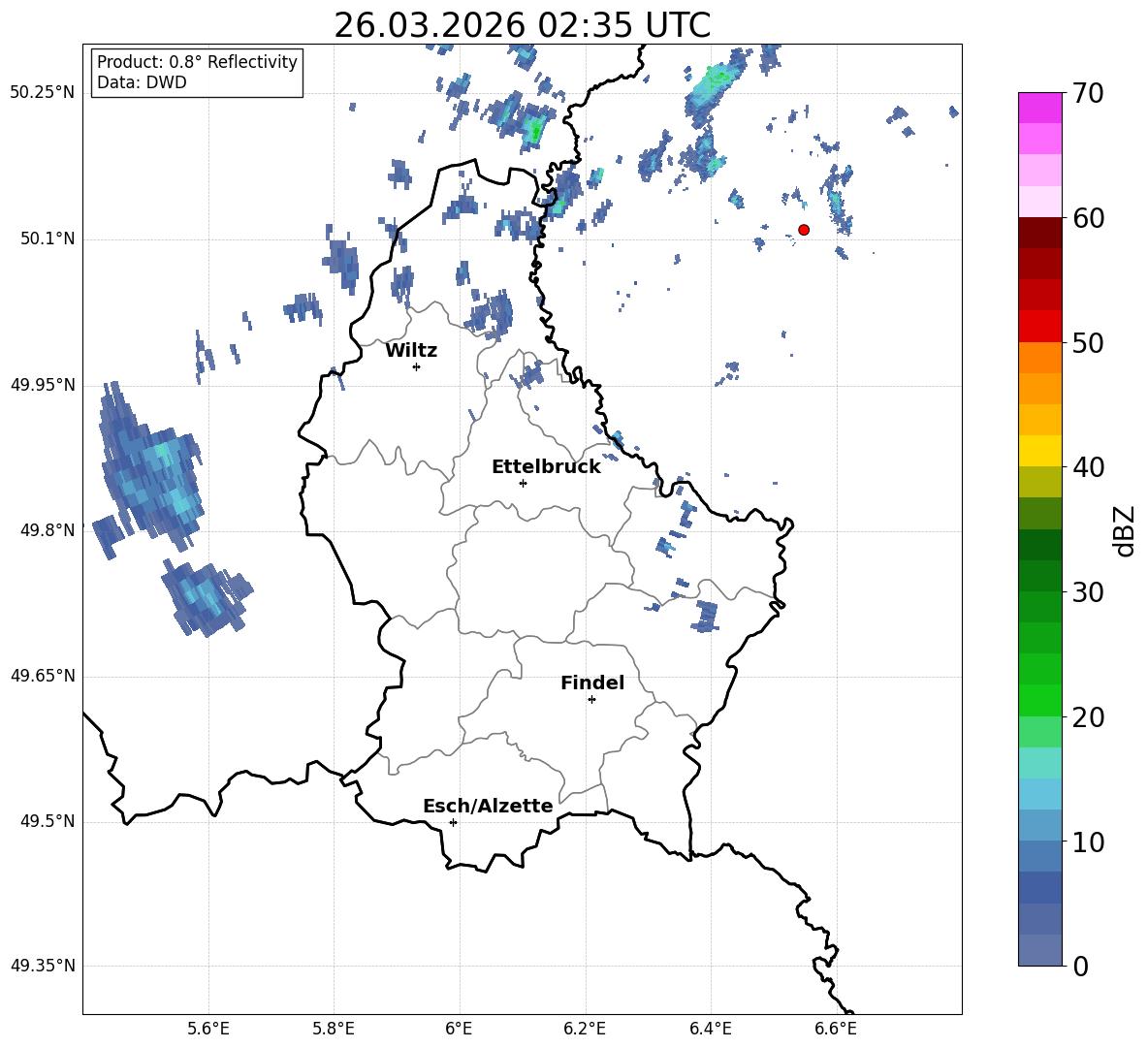Click the 50.25°N latitude label
The height and width of the screenshot is (1048, 1148).
[43, 93]
